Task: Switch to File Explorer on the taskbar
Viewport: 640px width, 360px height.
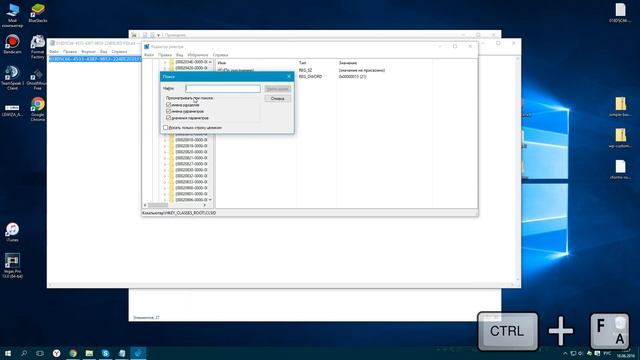Action: pos(89,353)
